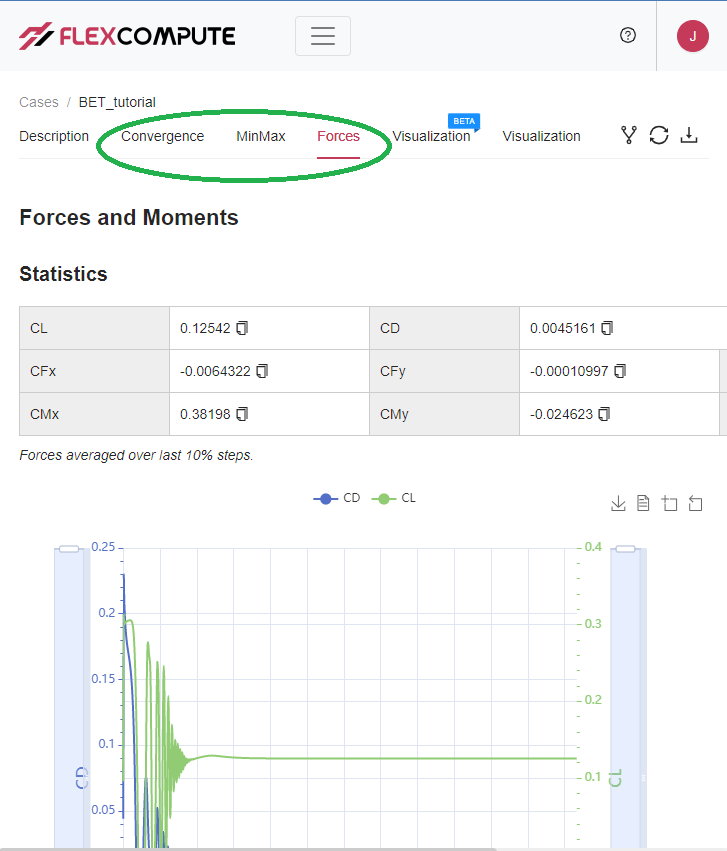Copy the CD value 0.0045161
Viewport: 727px width, 851px height.
607,328
